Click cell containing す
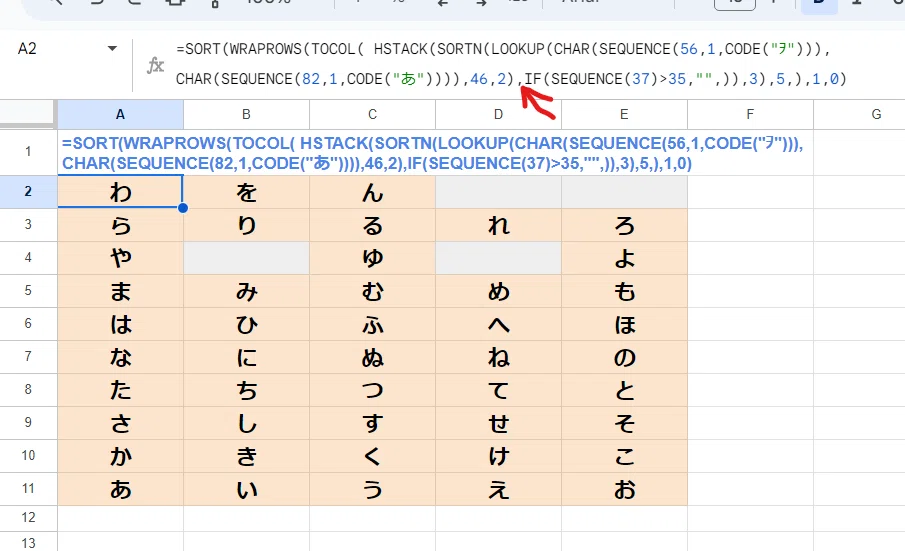Screen dimensions: 905x551 pyautogui.click(x=372, y=422)
